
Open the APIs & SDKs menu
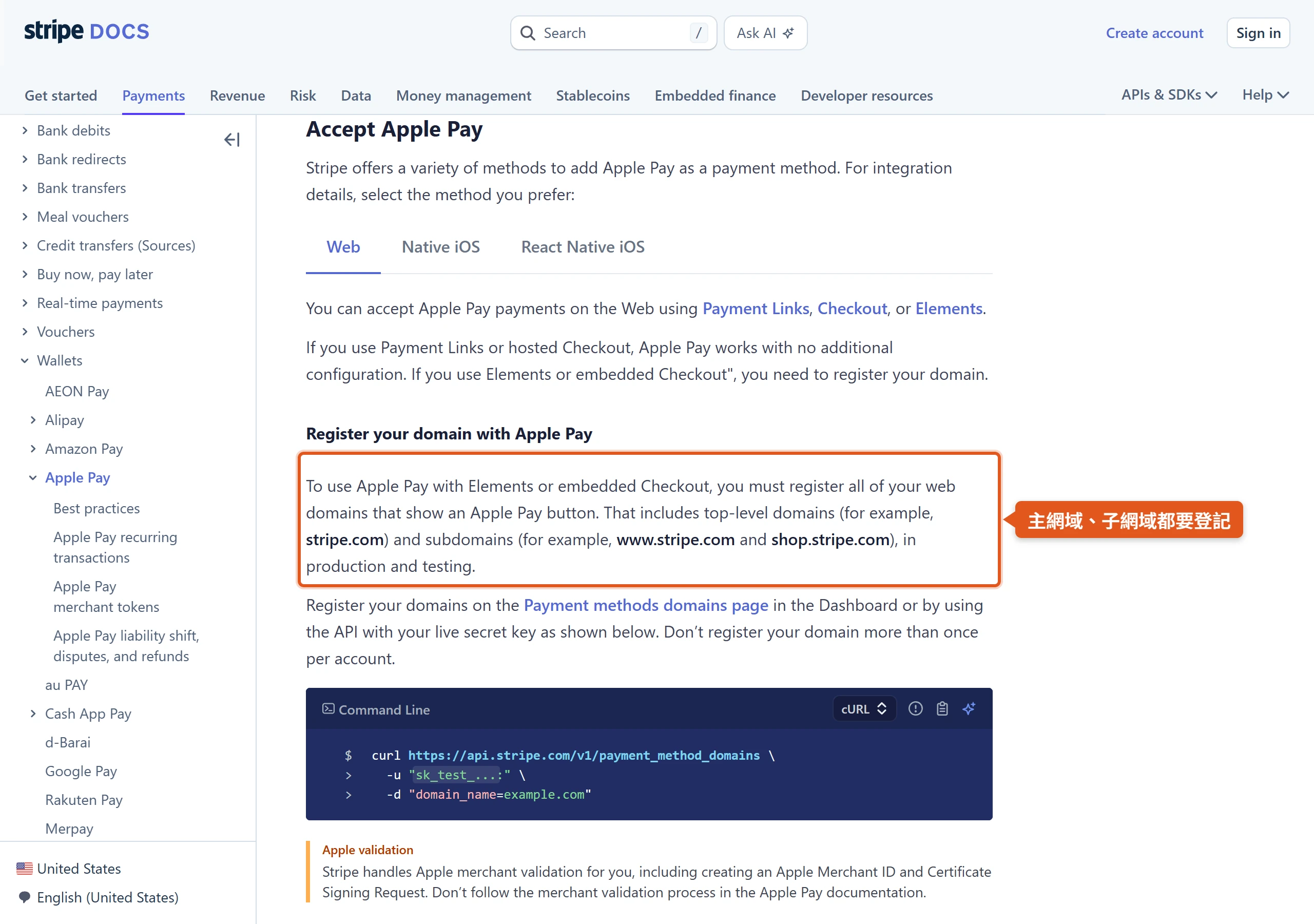tap(1169, 95)
